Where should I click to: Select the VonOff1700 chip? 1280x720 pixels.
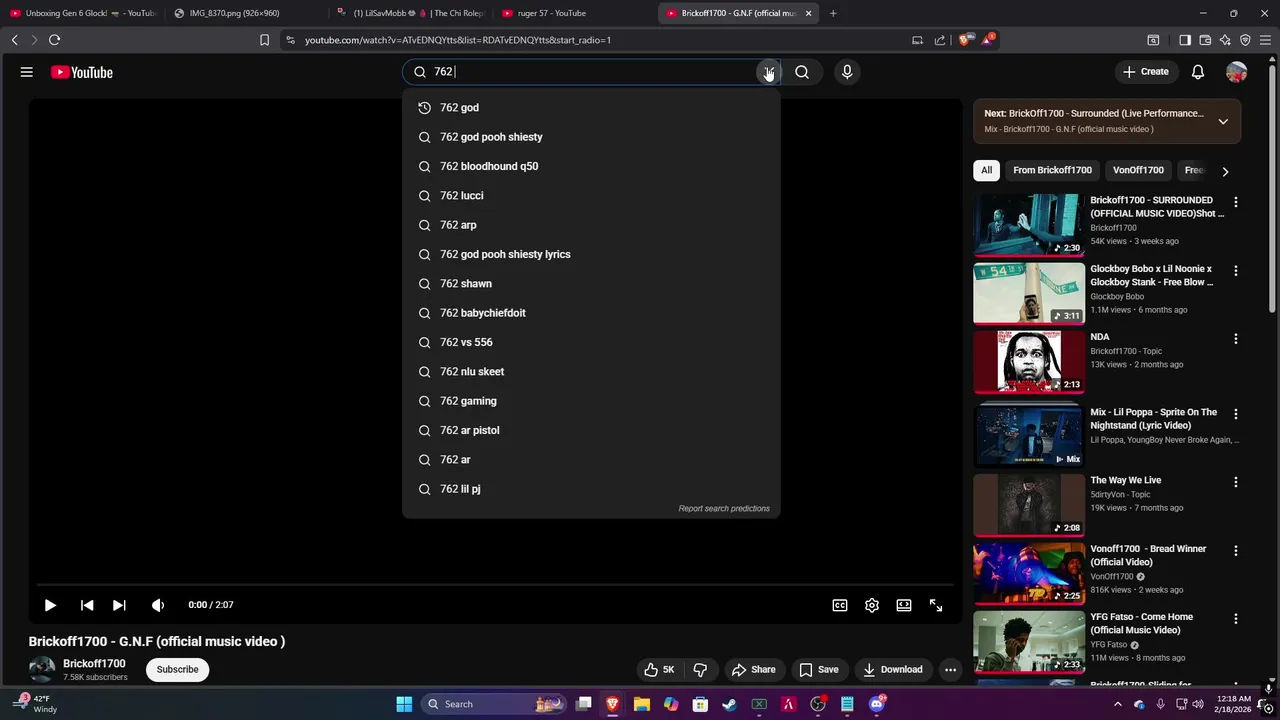[1138, 170]
